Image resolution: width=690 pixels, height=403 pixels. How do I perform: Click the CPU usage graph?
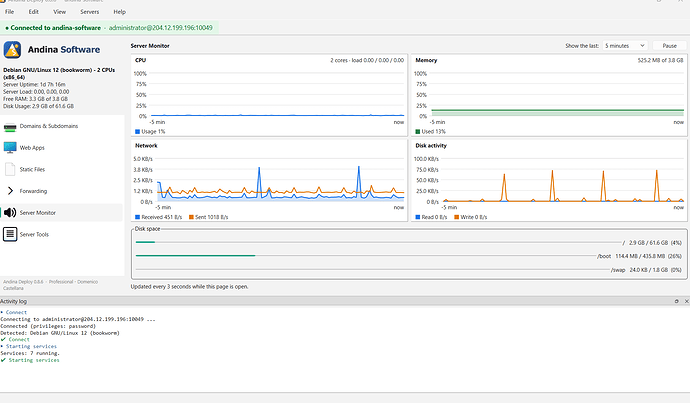click(x=276, y=95)
